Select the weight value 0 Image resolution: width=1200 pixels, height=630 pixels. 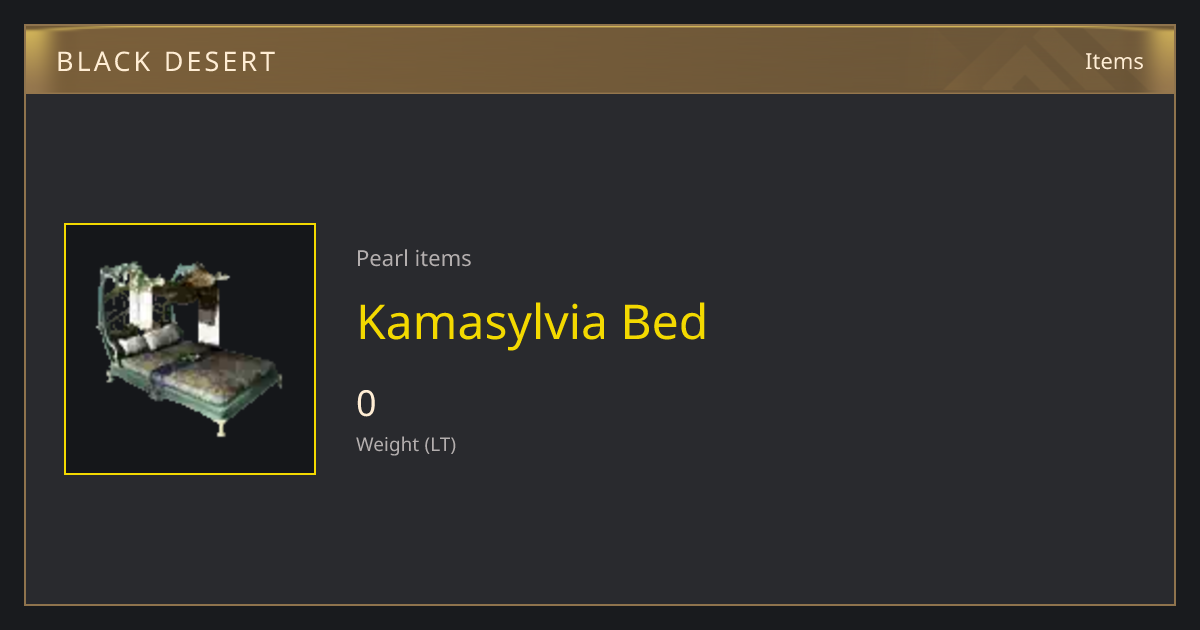(x=366, y=404)
